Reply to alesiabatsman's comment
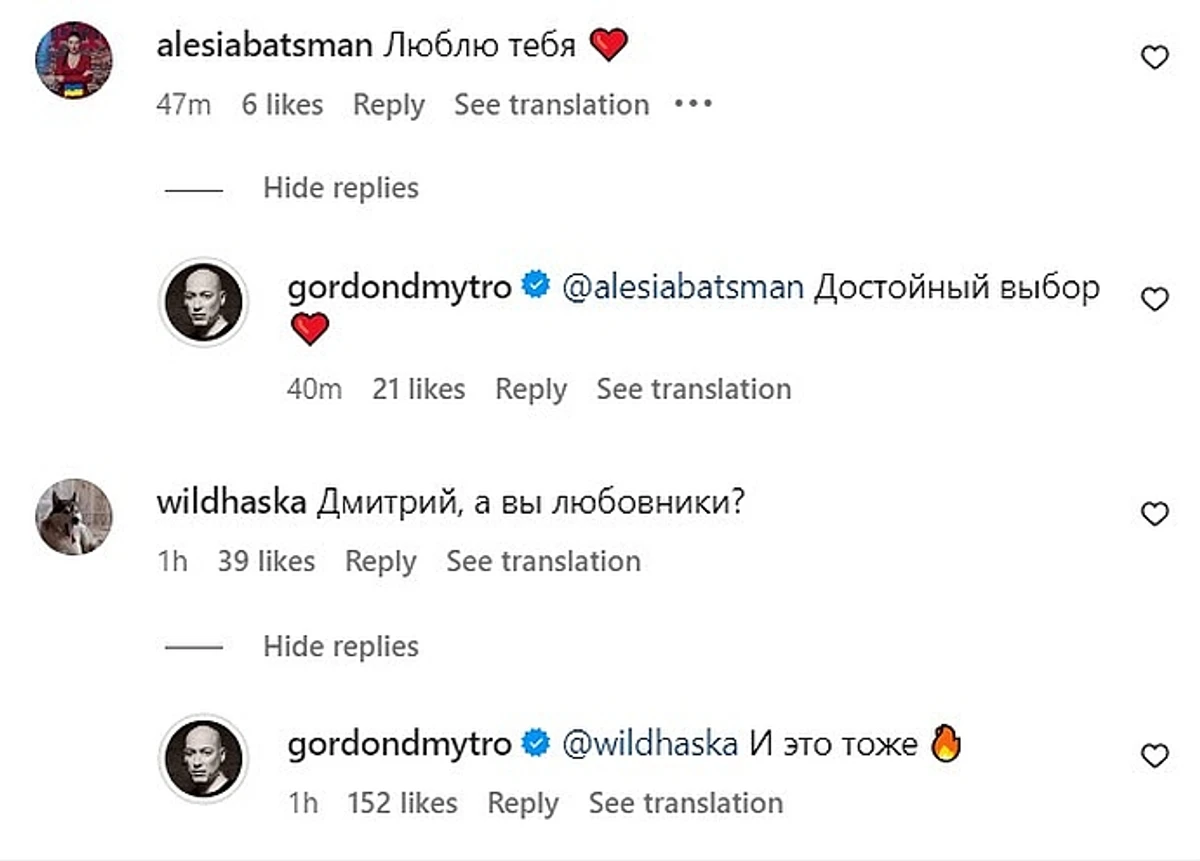1200x861 pixels. coord(388,105)
